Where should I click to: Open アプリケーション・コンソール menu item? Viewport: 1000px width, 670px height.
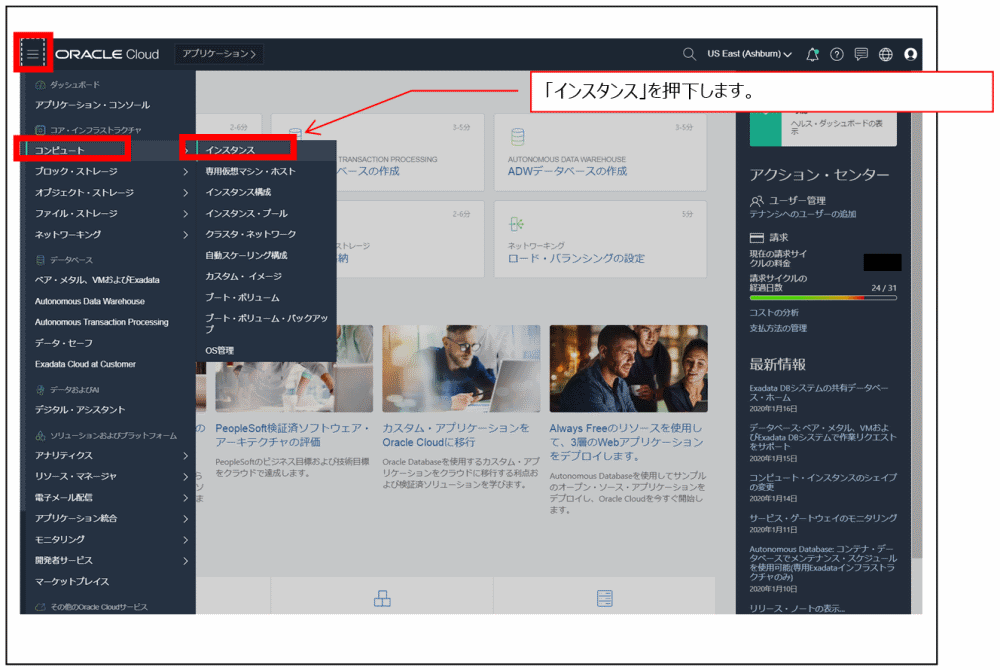click(92, 105)
